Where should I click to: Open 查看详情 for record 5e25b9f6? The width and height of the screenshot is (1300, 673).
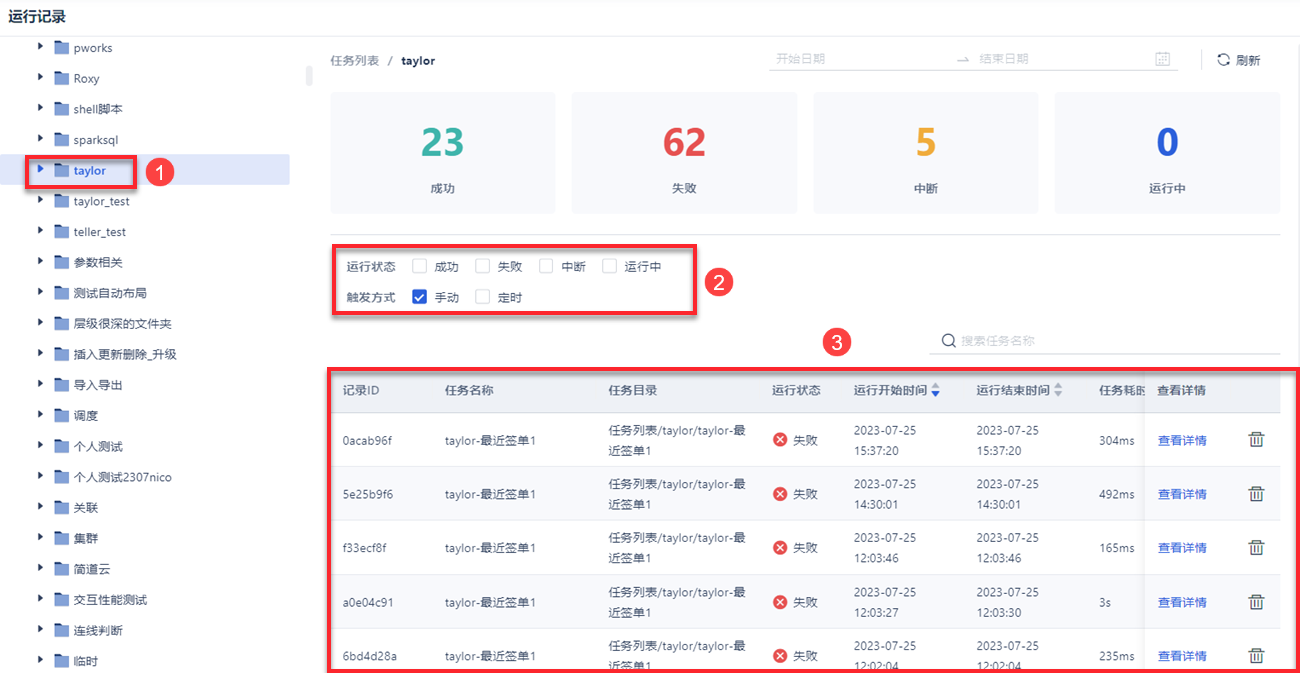(x=1182, y=494)
